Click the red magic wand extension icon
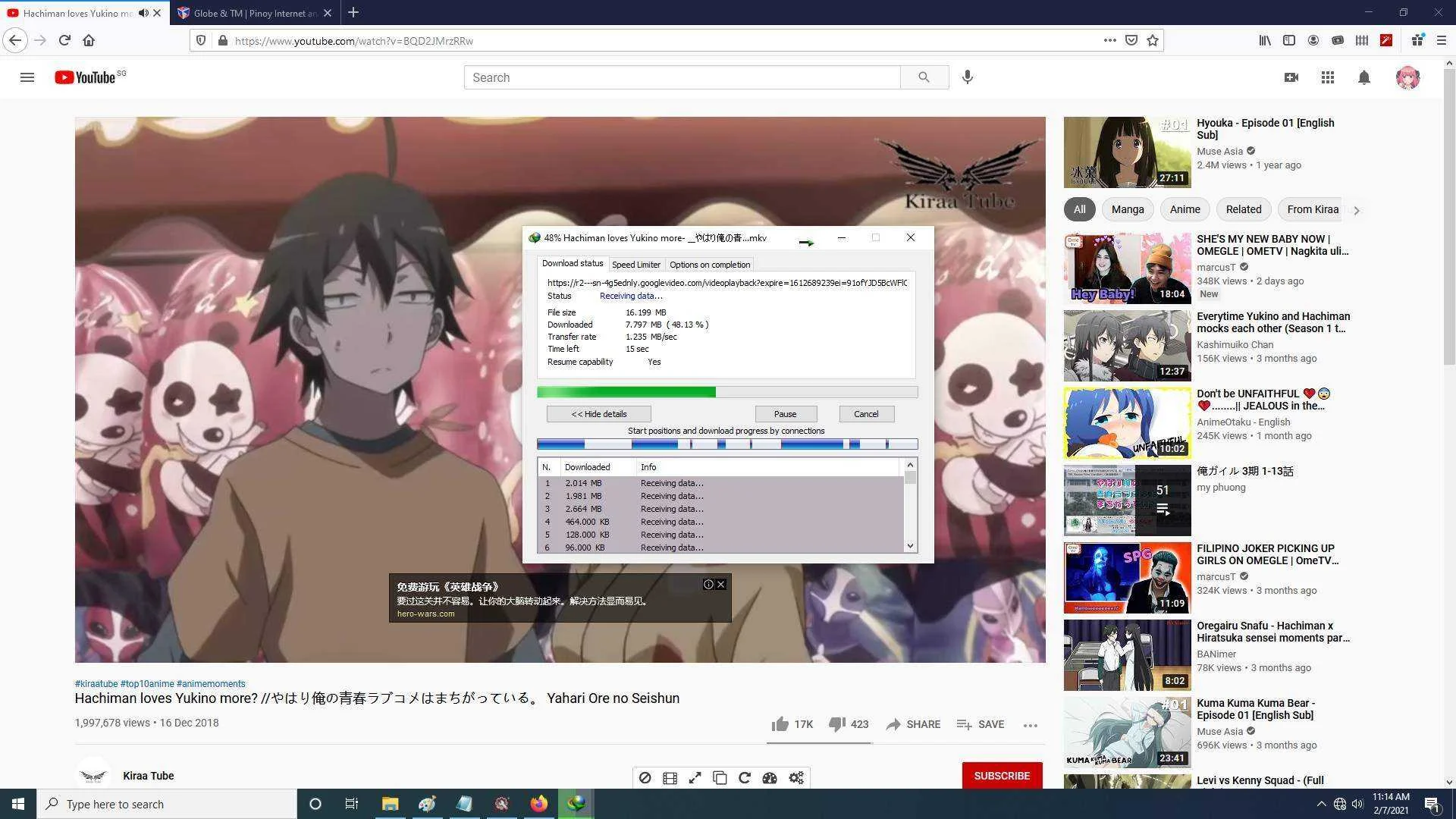 [x=1386, y=40]
